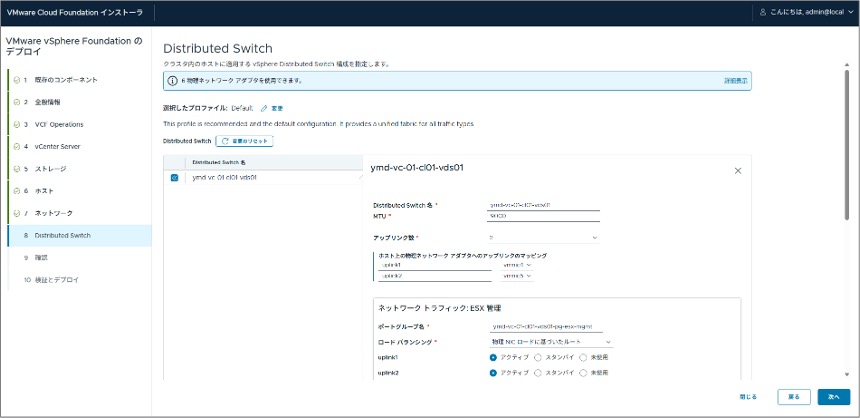Click the info icon in the adapter notice banner

coord(172,81)
